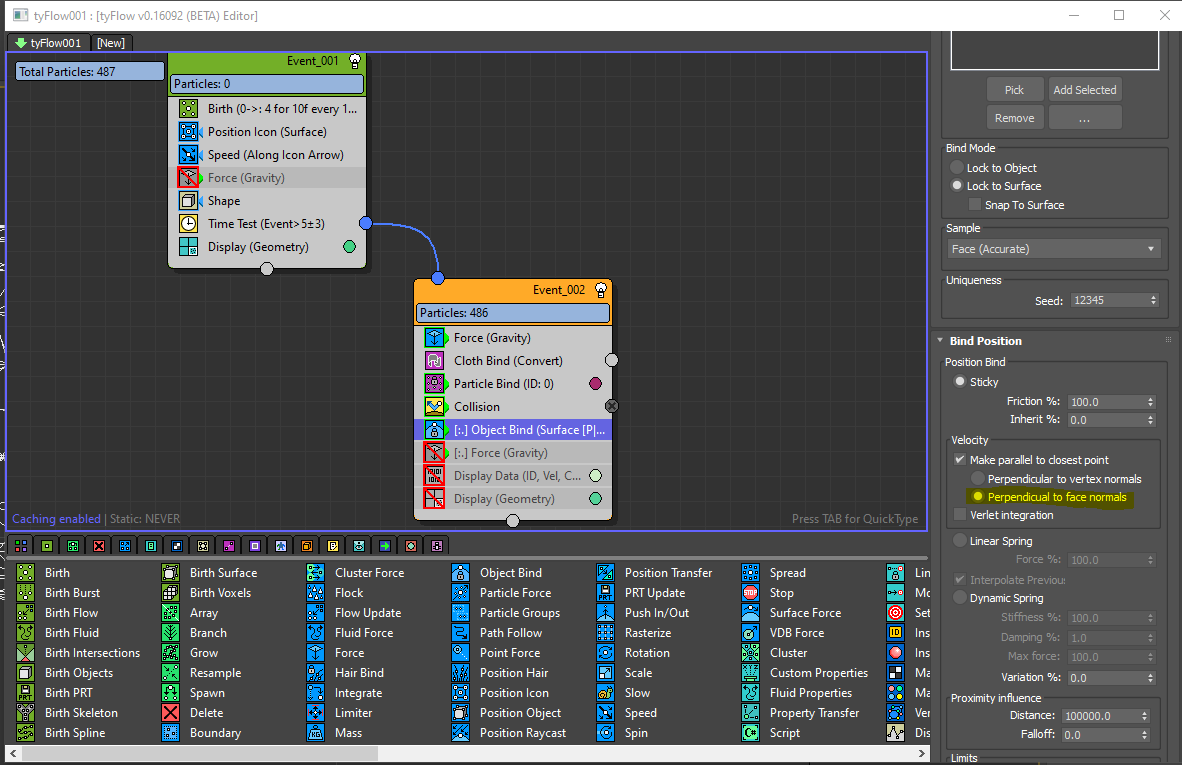The height and width of the screenshot is (765, 1182).
Task: Adjust the Inherit % spinner arrows
Action: pyautogui.click(x=1150, y=420)
